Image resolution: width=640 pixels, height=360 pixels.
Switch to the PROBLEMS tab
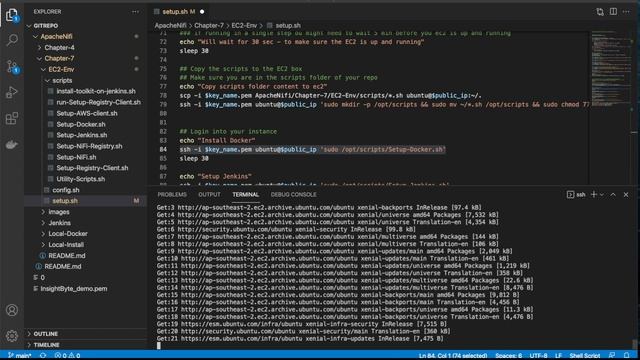click(x=172, y=195)
